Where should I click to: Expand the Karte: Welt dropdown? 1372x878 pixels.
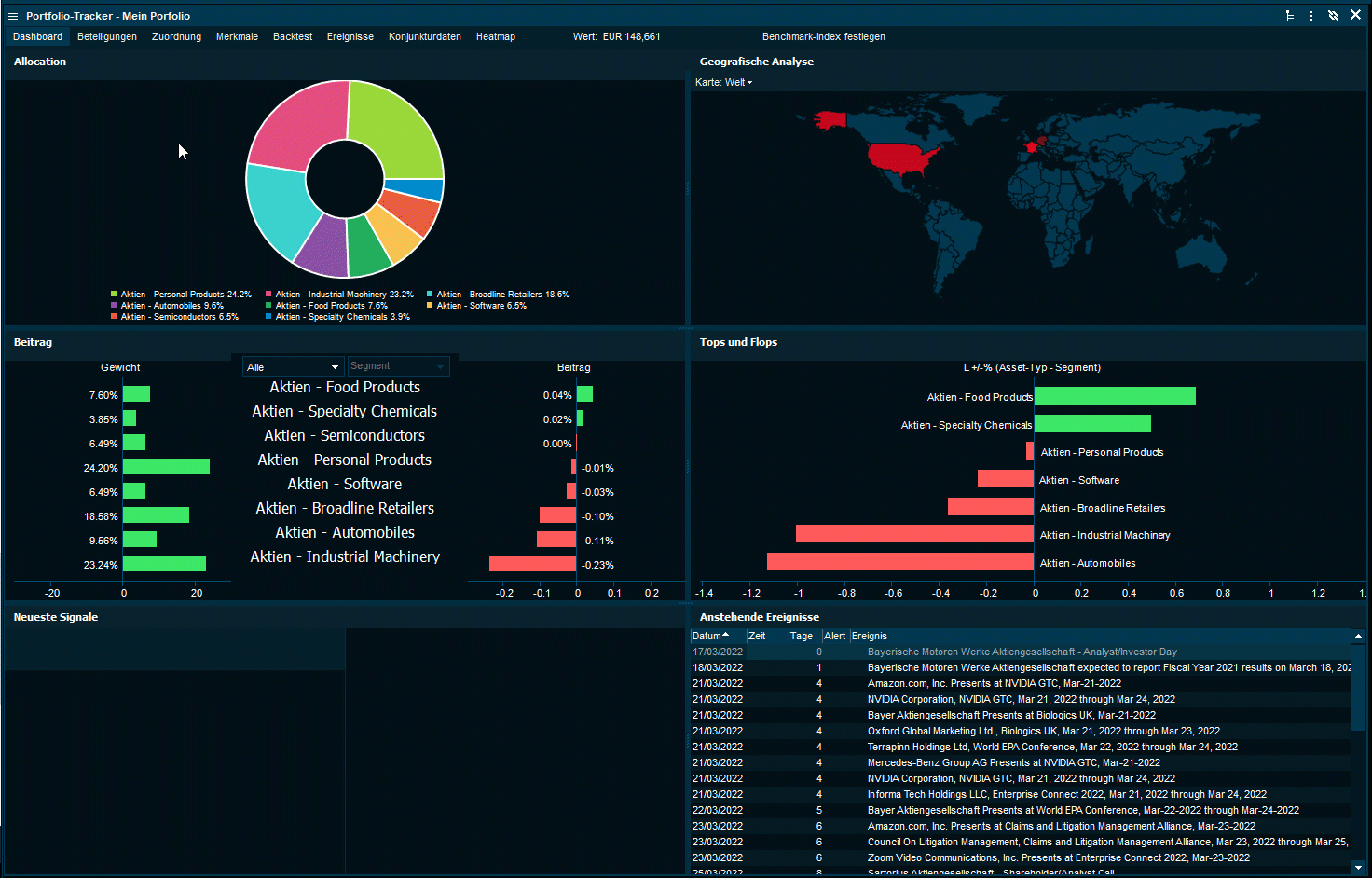724,82
